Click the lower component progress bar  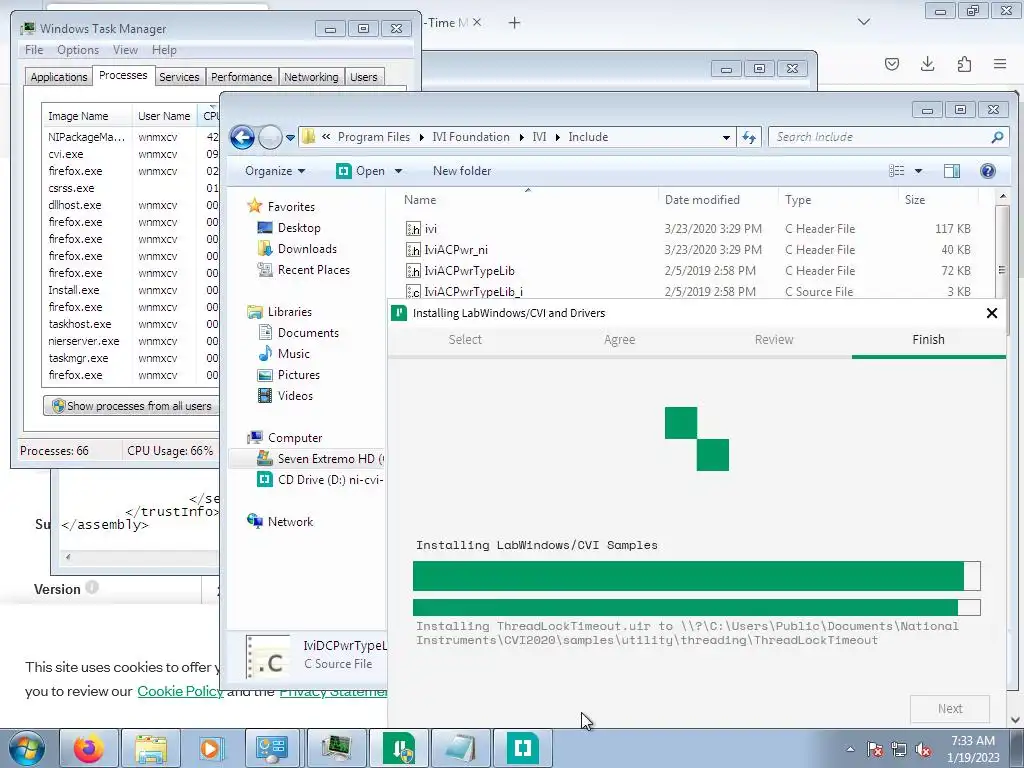(696, 607)
